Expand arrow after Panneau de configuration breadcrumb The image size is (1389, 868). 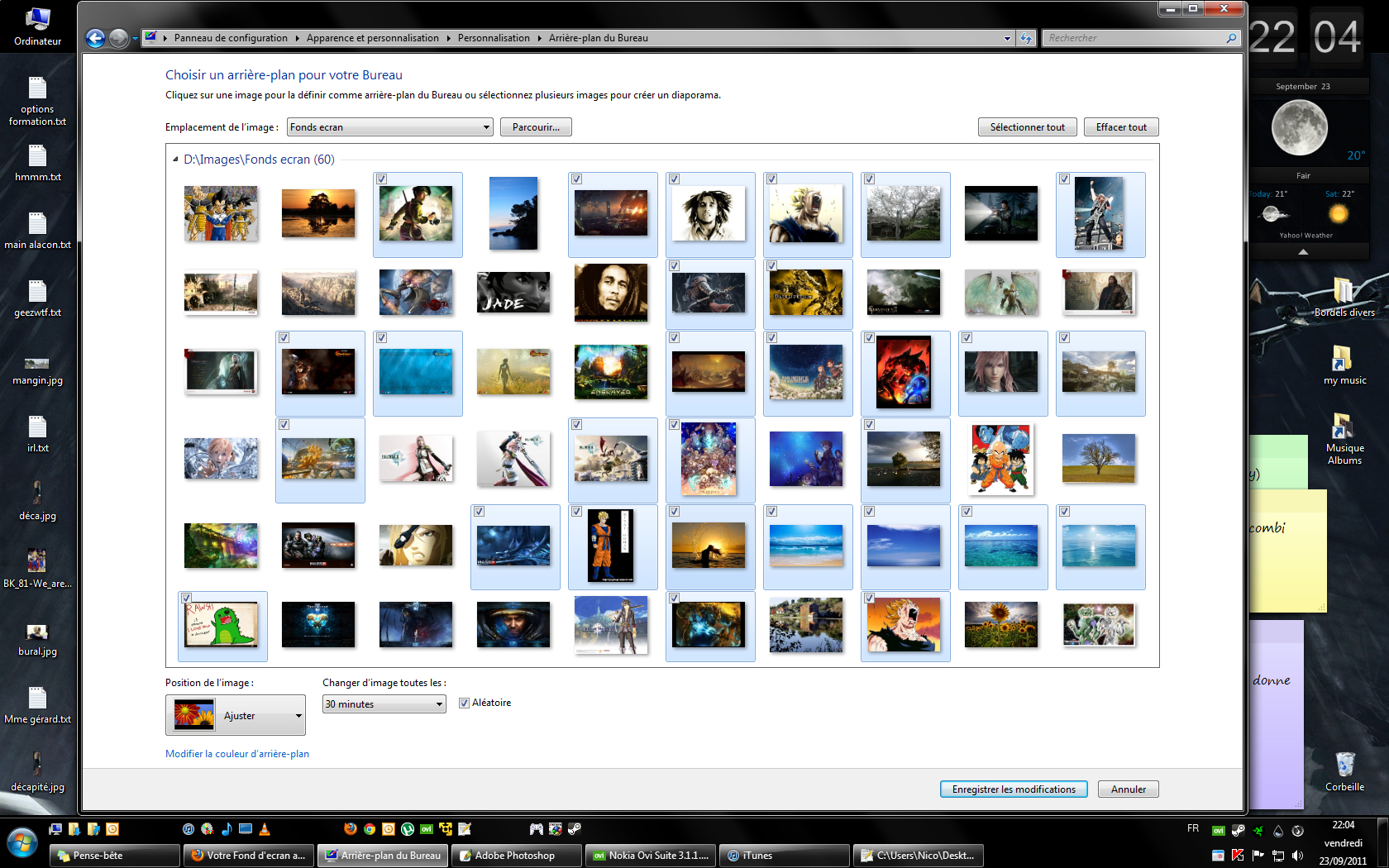[x=297, y=38]
